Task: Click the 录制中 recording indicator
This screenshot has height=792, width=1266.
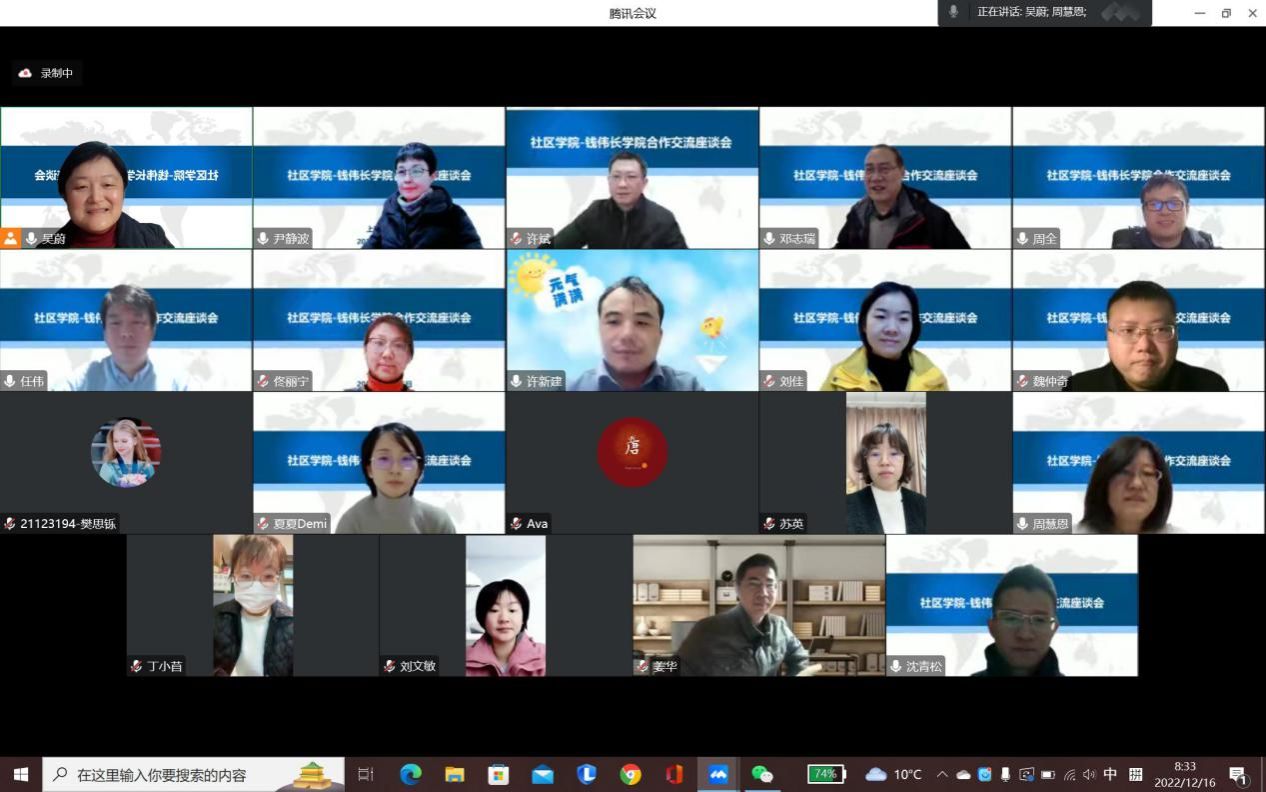Action: pos(46,73)
